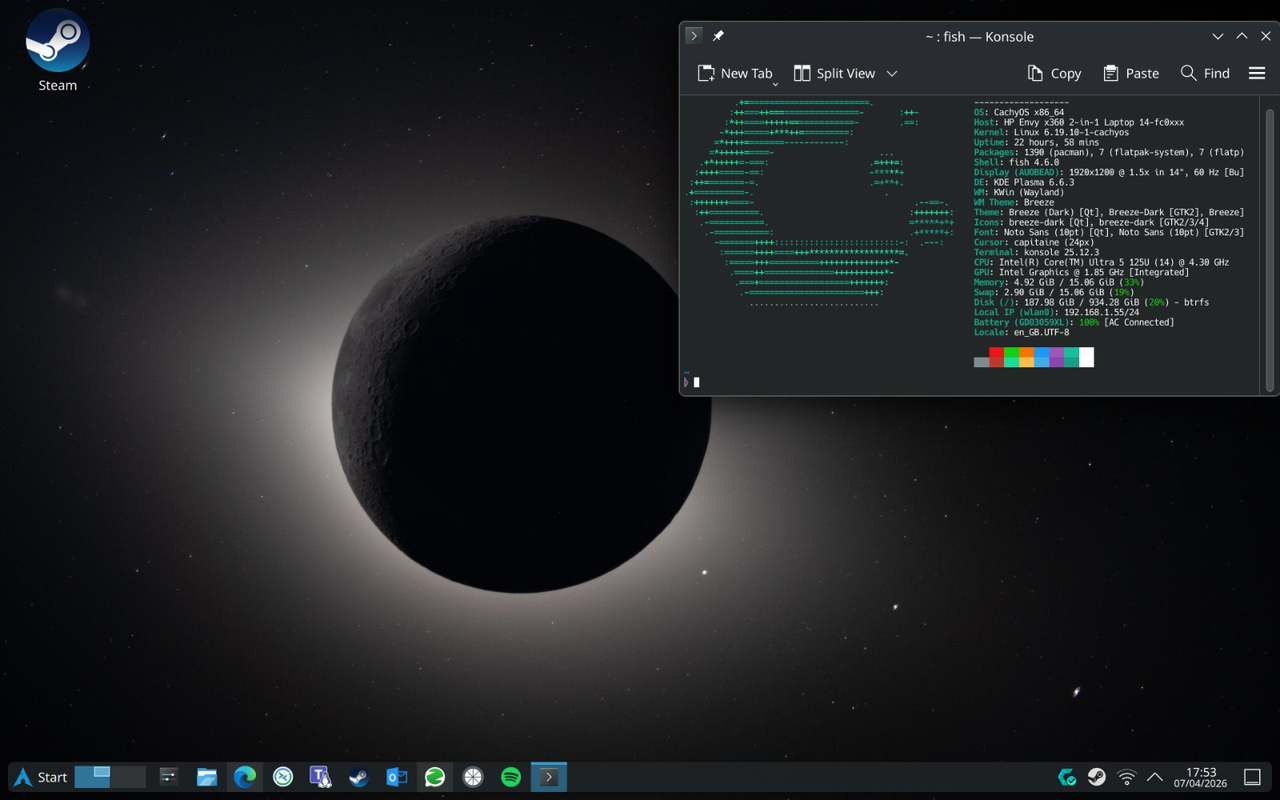
Task: Click the Peek at Desktop button
Action: click(x=1252, y=777)
